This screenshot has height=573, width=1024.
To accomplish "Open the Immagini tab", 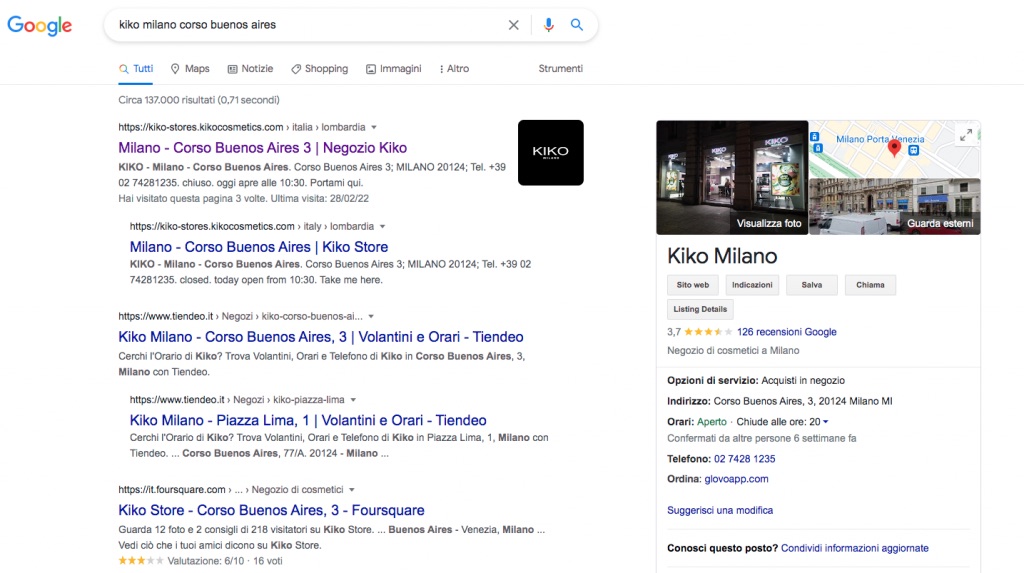I will point(394,69).
